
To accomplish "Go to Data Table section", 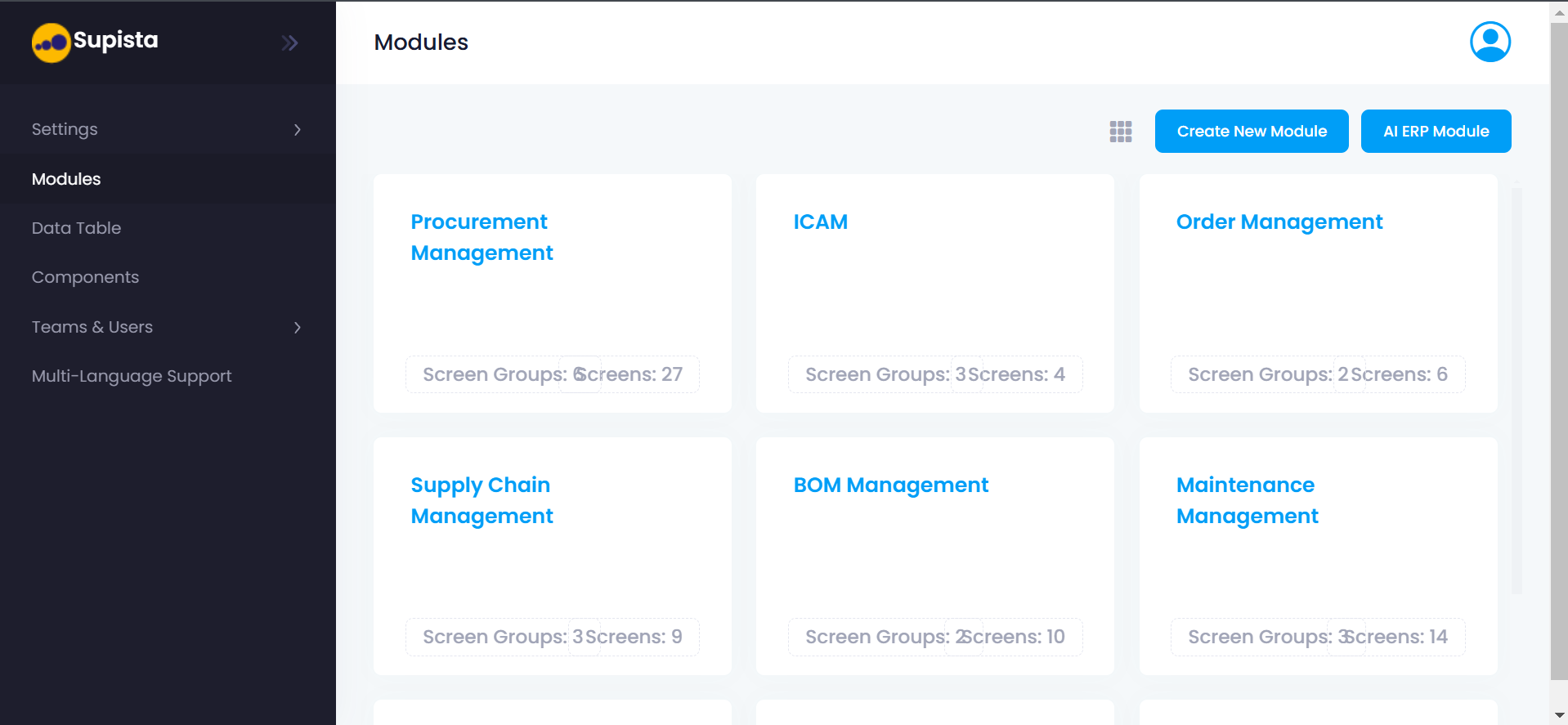I will (76, 228).
